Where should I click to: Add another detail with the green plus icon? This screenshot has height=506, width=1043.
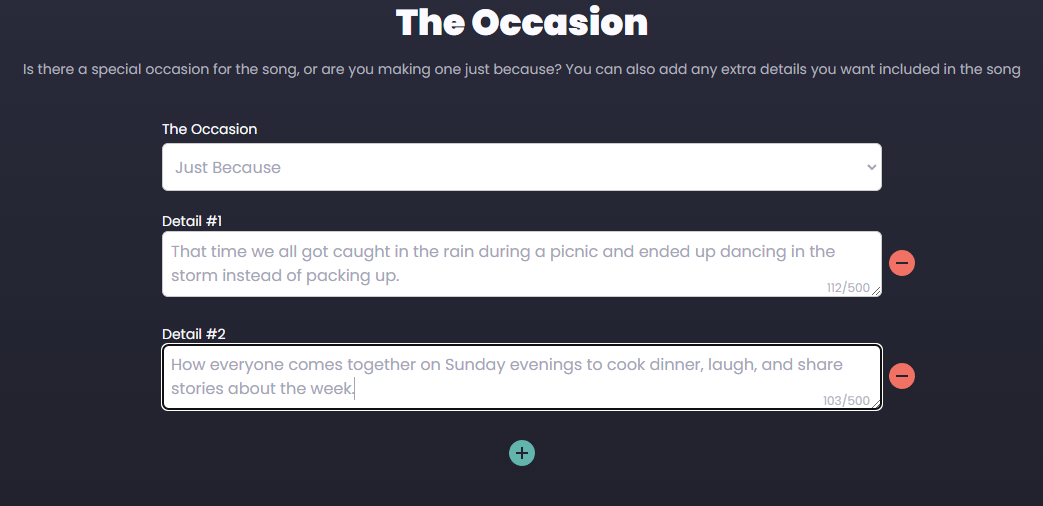pyautogui.click(x=522, y=453)
